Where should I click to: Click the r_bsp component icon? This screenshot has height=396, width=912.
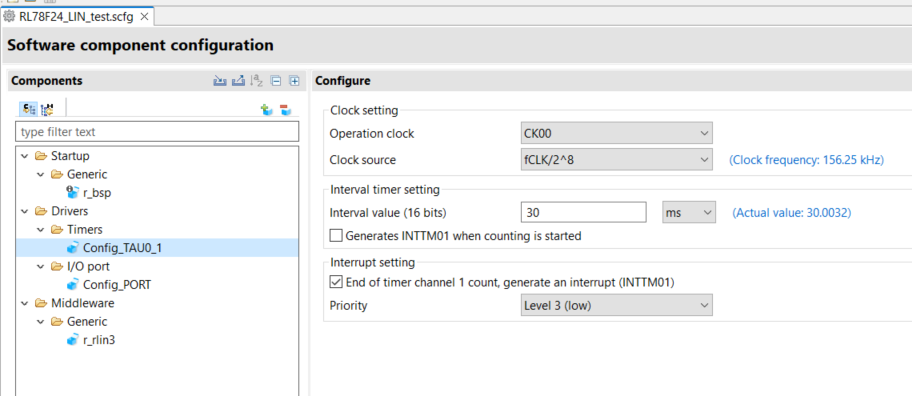[x=73, y=192]
